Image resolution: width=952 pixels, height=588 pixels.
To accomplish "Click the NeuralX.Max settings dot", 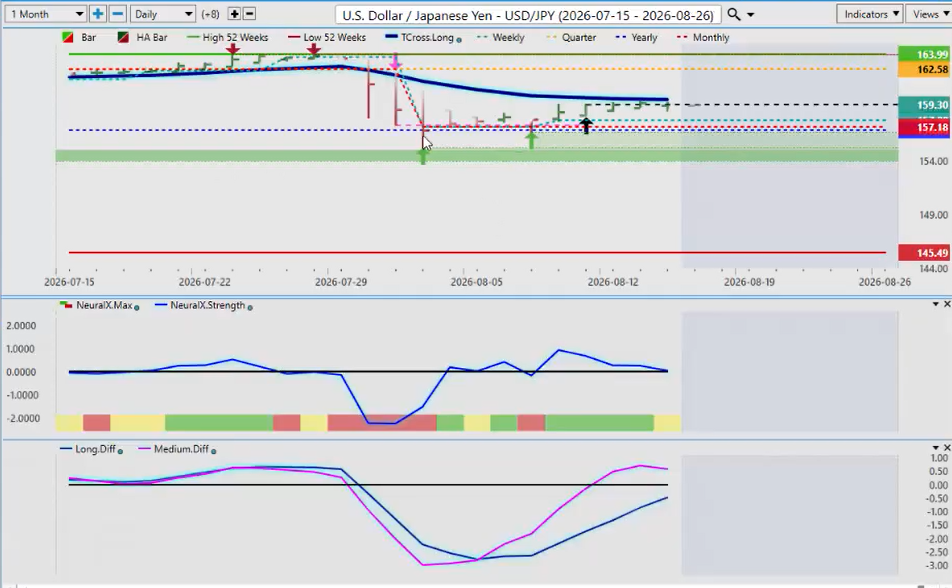I will (x=137, y=308).
